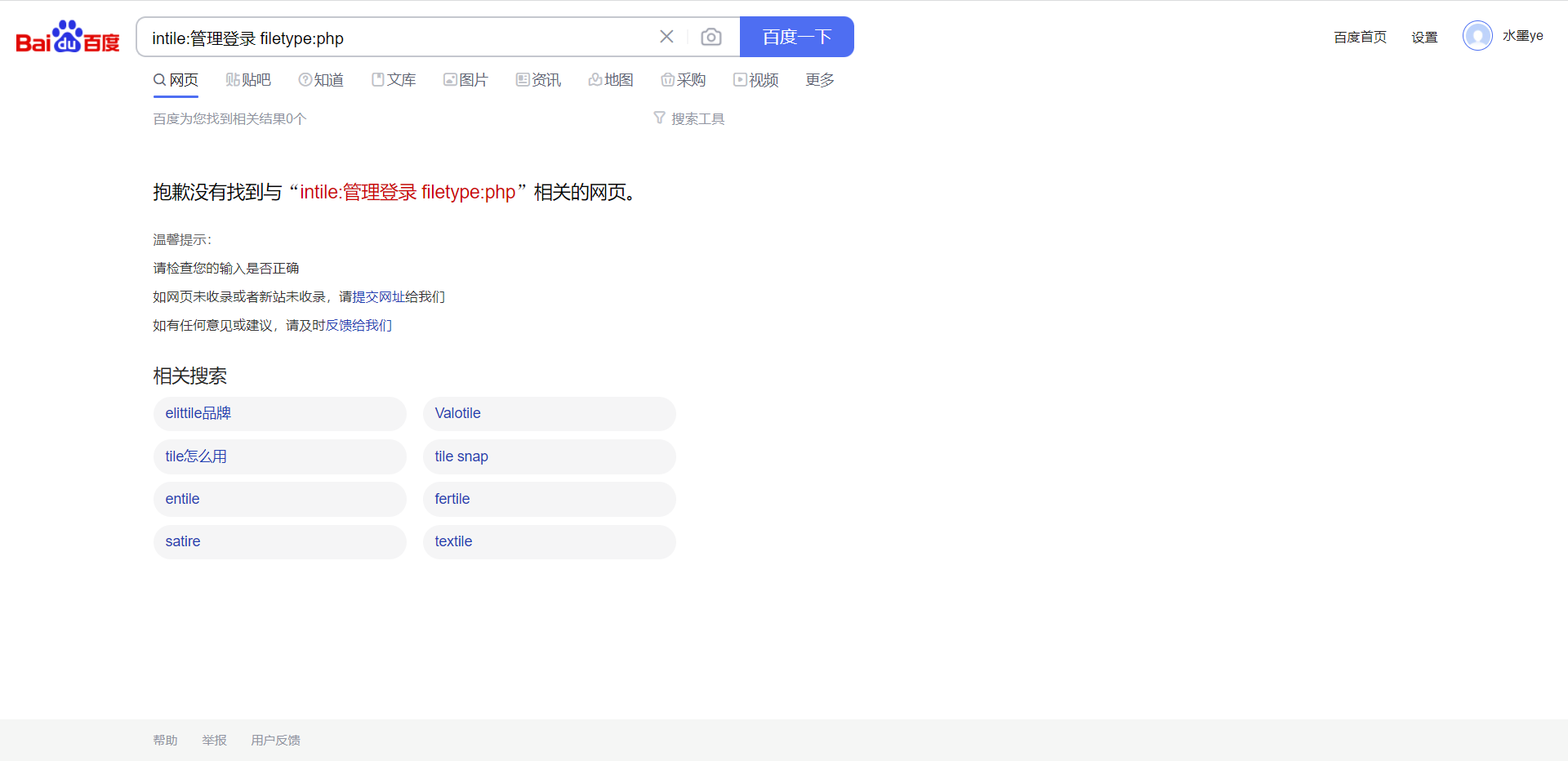Open the 图片 tab
The width and height of the screenshot is (1568, 761).
point(465,80)
